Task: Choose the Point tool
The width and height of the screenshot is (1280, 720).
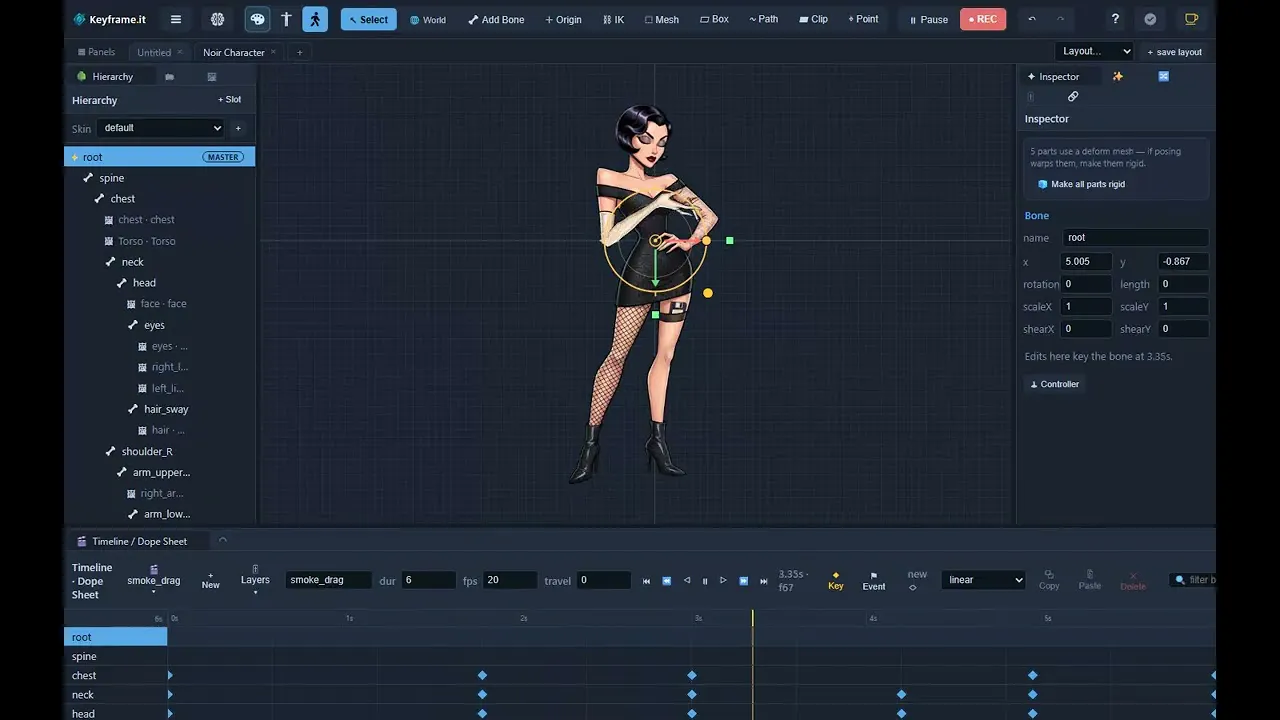Action: click(863, 19)
